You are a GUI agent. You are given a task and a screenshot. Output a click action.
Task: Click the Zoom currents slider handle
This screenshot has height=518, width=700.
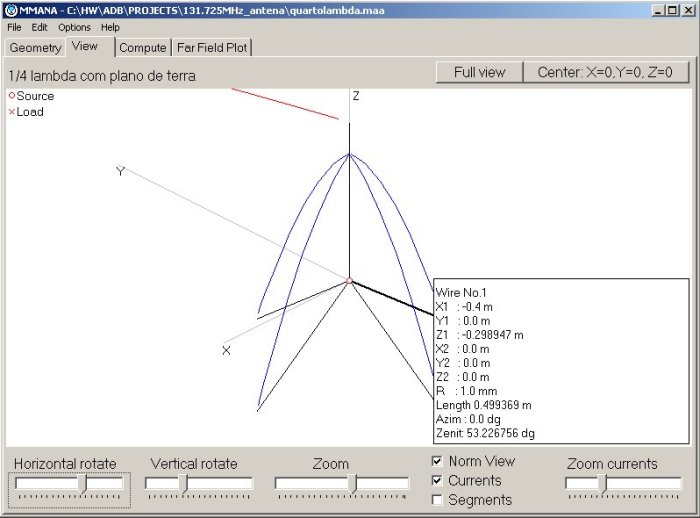click(603, 484)
